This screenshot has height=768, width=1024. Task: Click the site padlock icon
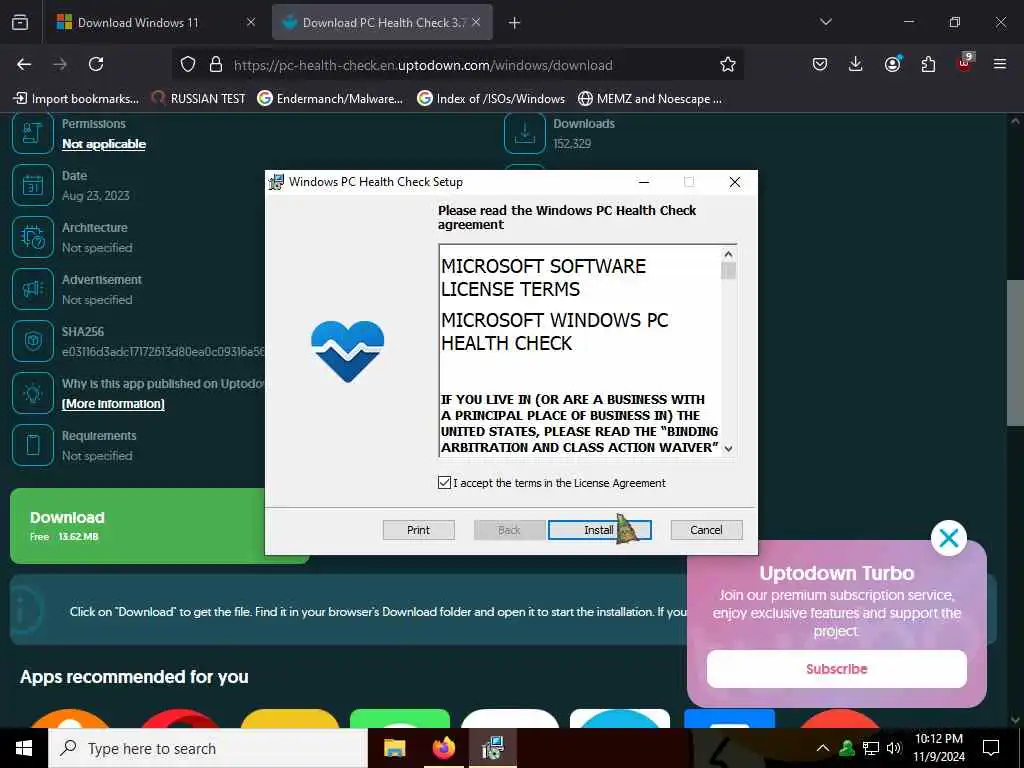pos(216,64)
